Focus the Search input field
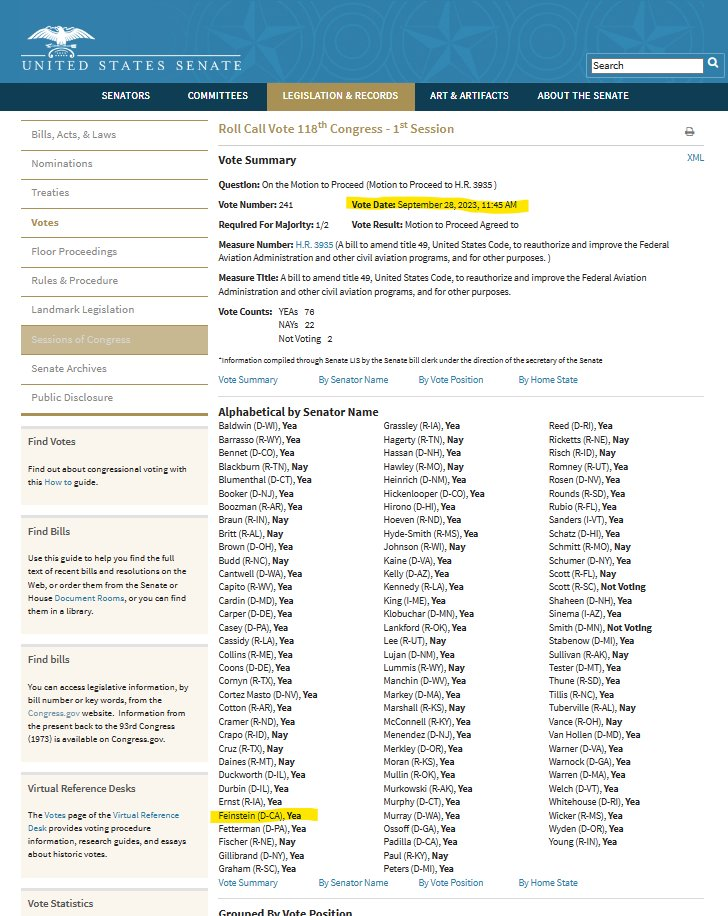Image resolution: width=728 pixels, height=916 pixels. pos(647,65)
